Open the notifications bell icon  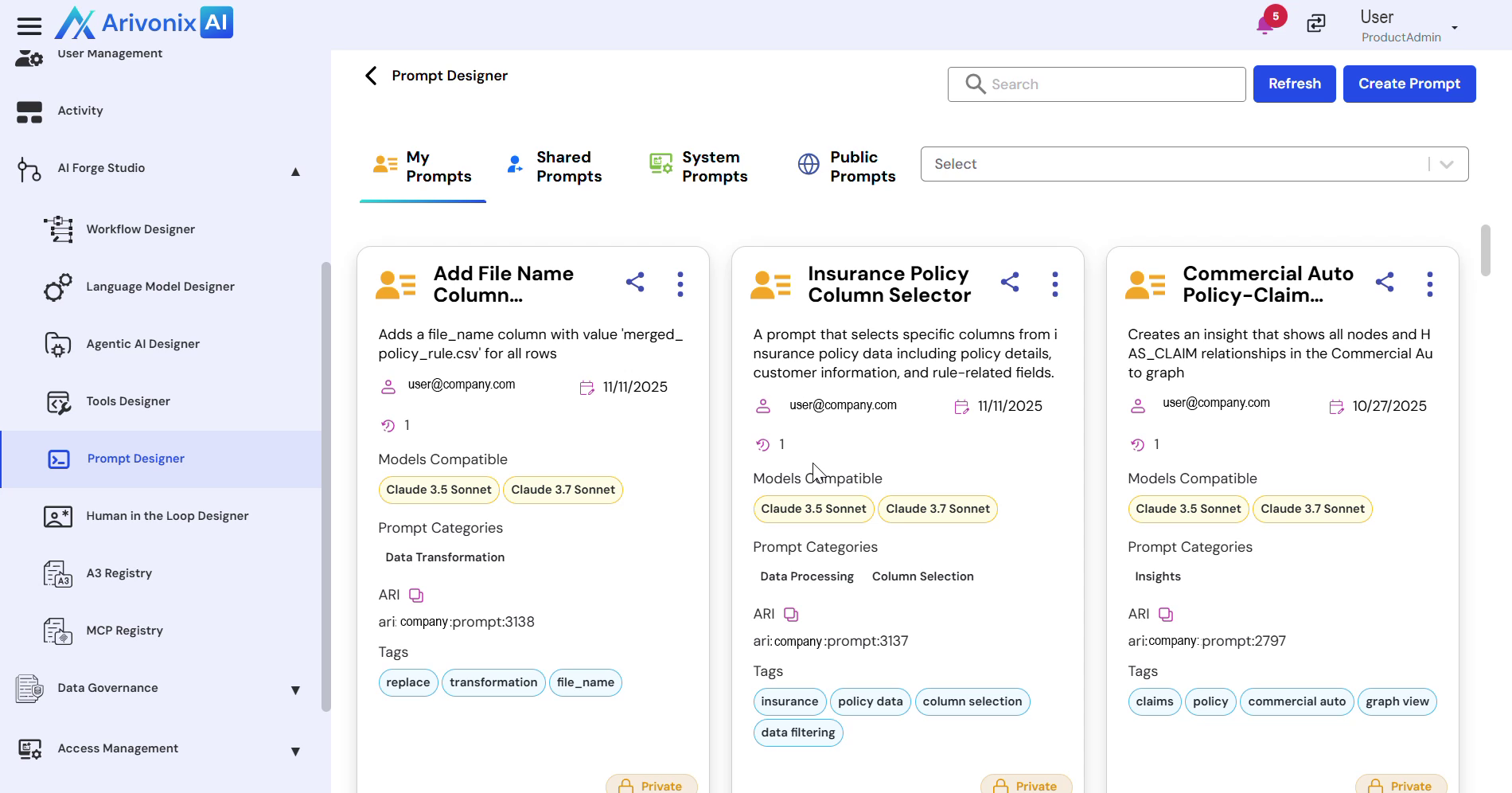(x=1265, y=24)
